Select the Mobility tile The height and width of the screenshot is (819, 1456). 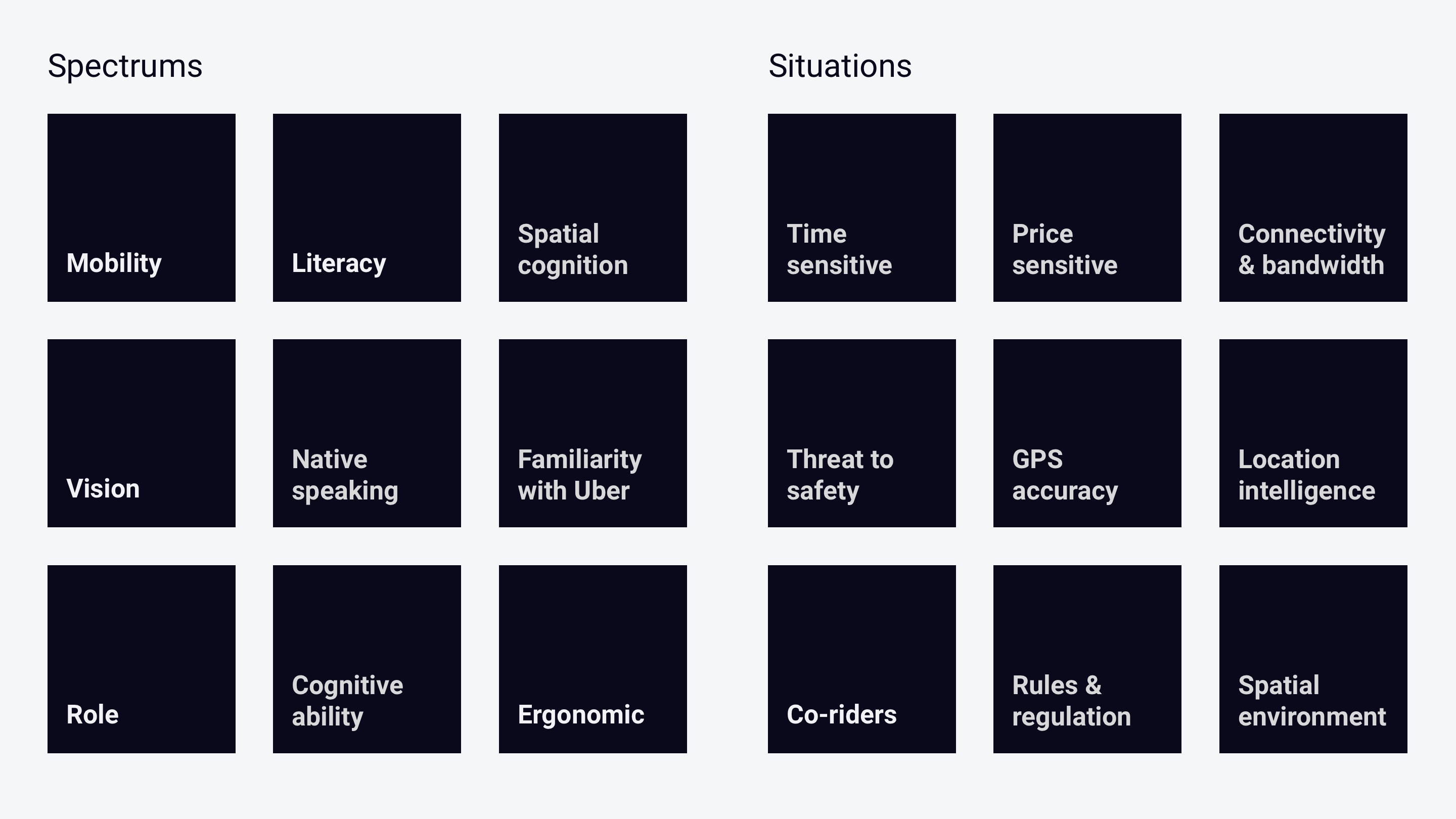pyautogui.click(x=142, y=207)
